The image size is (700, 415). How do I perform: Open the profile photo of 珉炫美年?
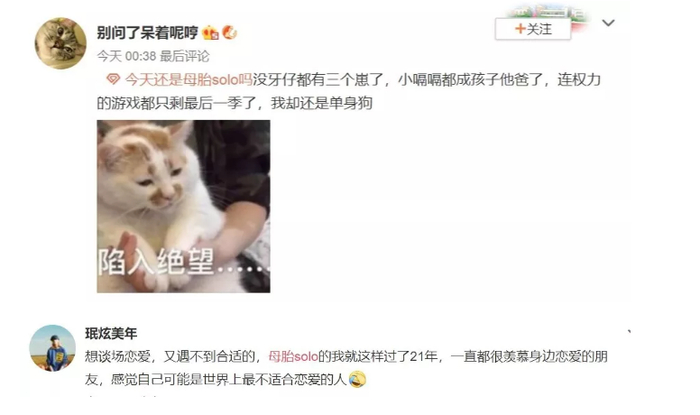[x=53, y=348]
